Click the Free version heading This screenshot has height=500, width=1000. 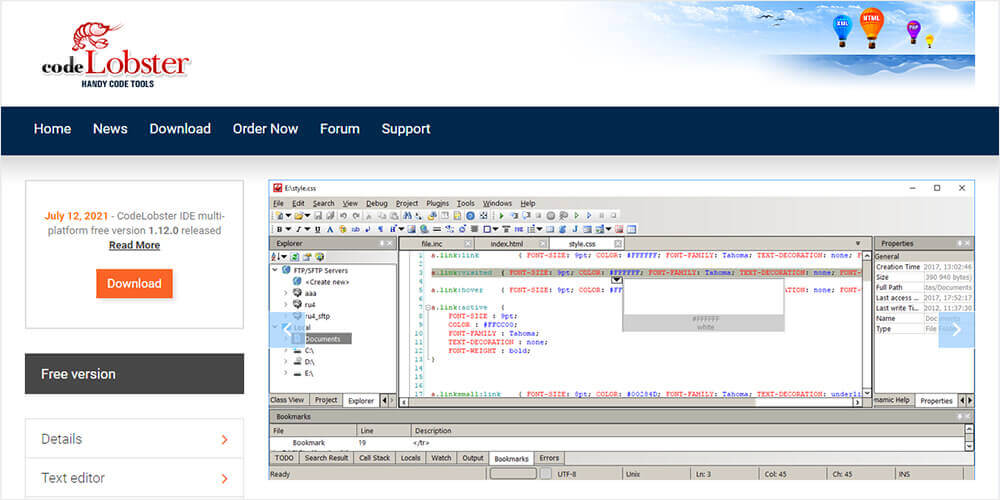tap(134, 374)
